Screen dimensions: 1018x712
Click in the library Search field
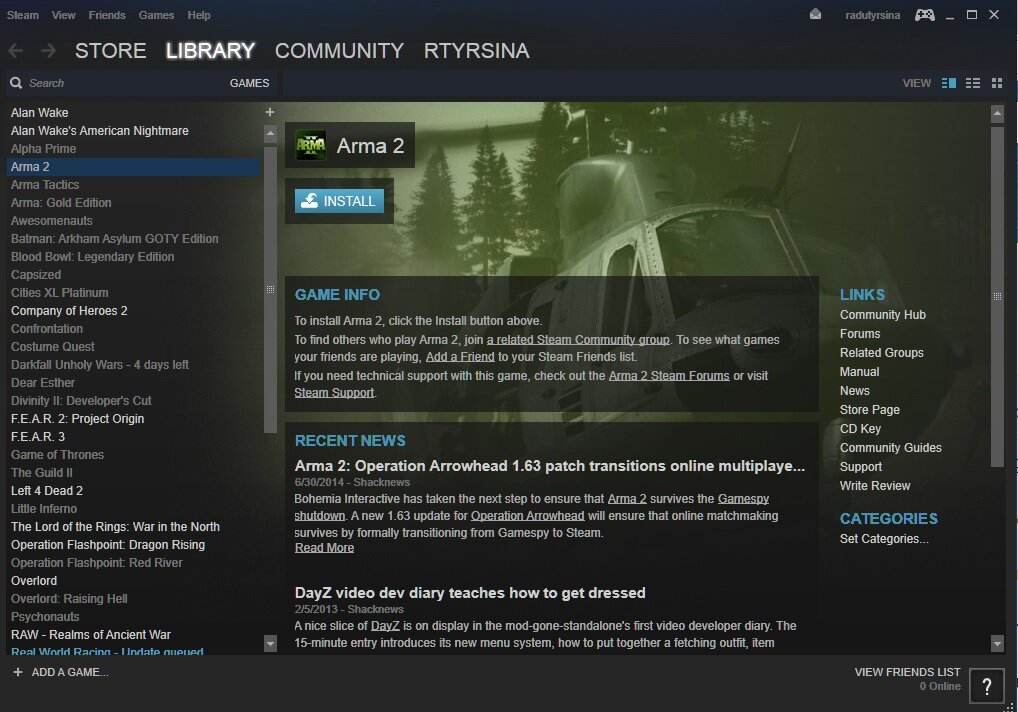coord(123,83)
